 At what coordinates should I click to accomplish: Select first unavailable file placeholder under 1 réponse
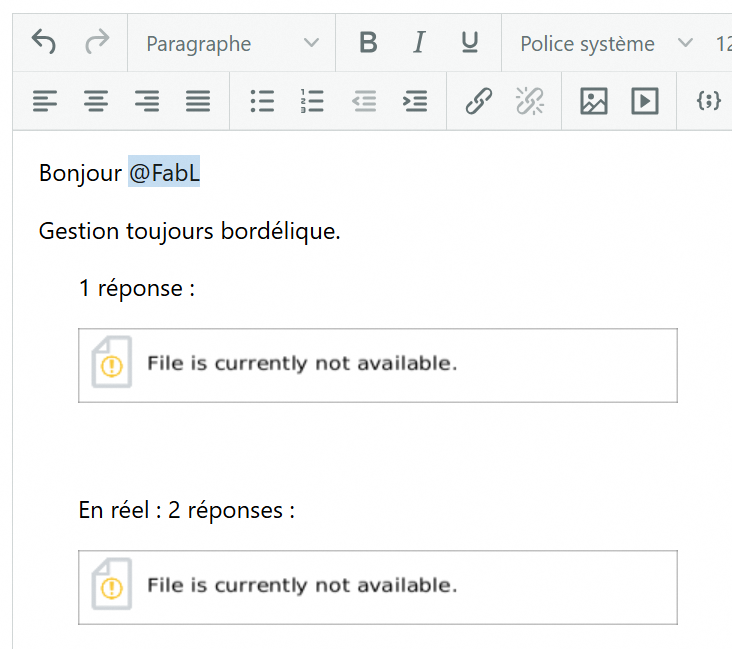pos(377,365)
